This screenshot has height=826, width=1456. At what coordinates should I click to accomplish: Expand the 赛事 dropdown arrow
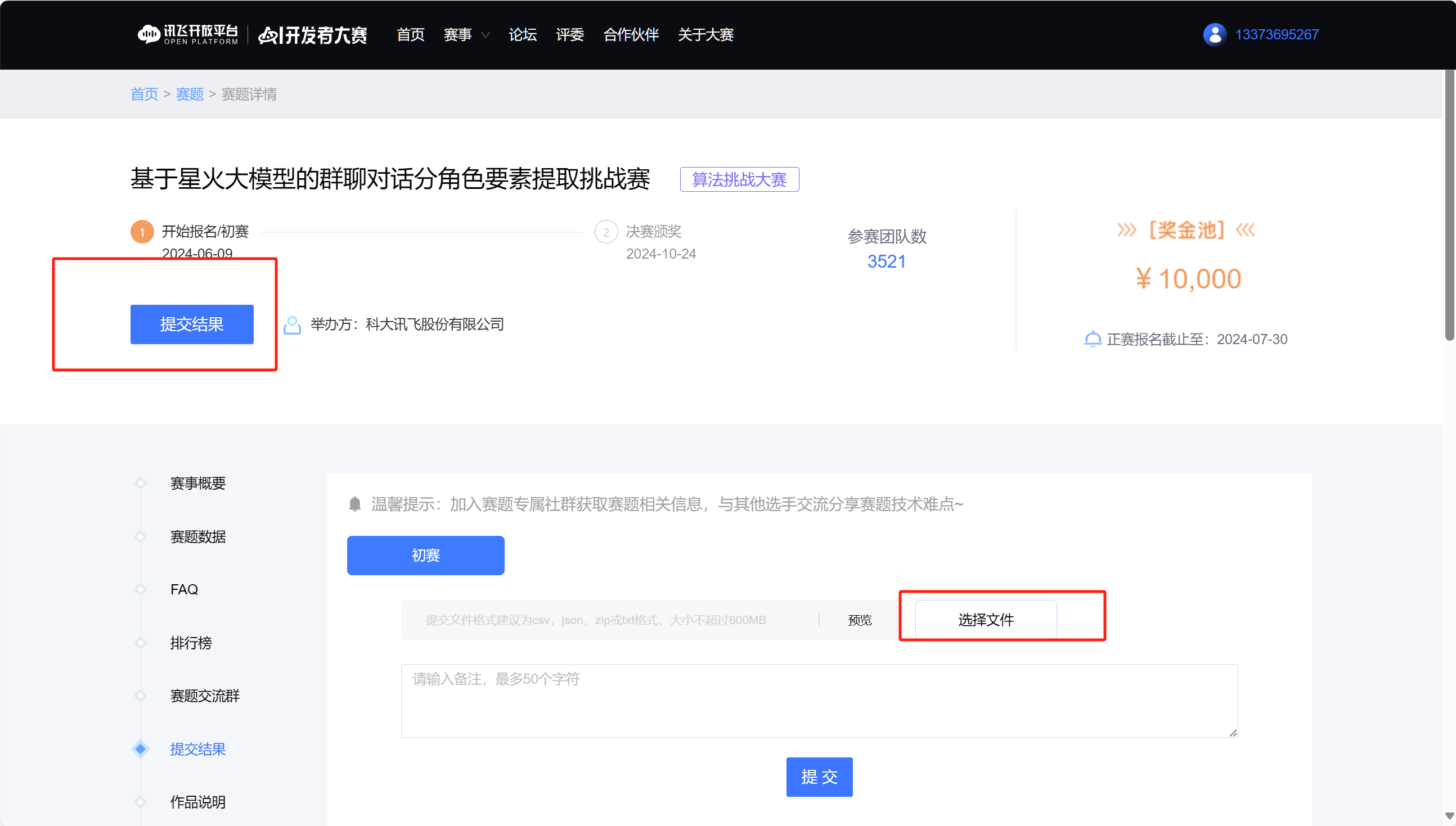[x=486, y=35]
